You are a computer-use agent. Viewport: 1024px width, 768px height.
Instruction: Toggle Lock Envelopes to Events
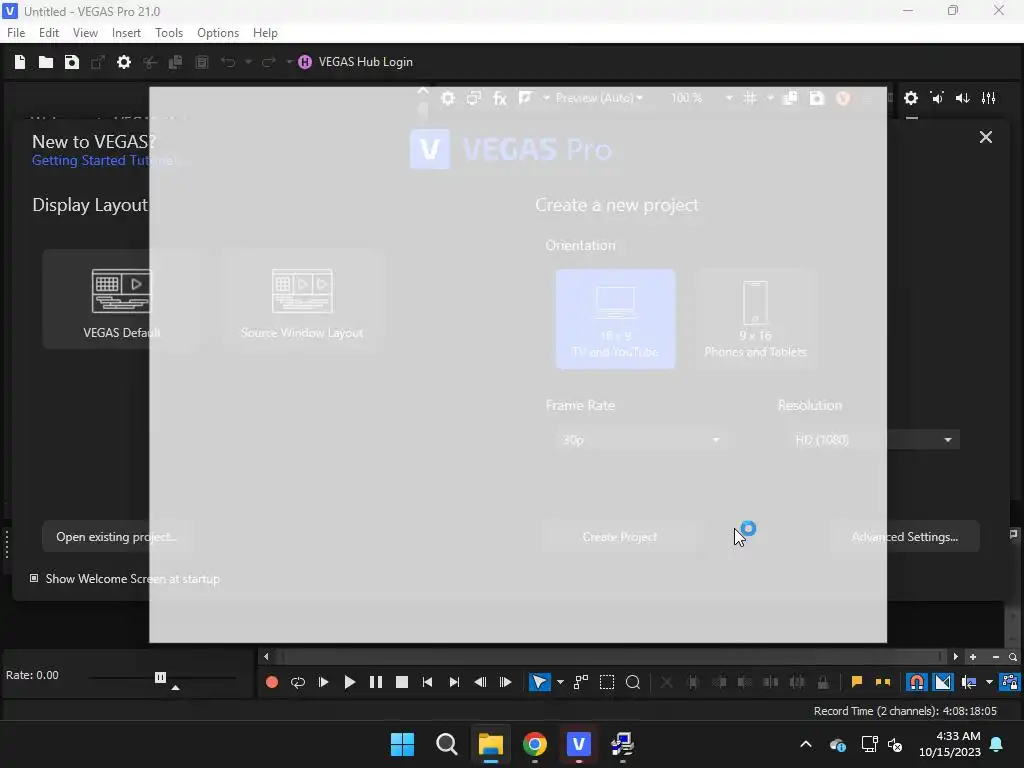coord(1010,682)
